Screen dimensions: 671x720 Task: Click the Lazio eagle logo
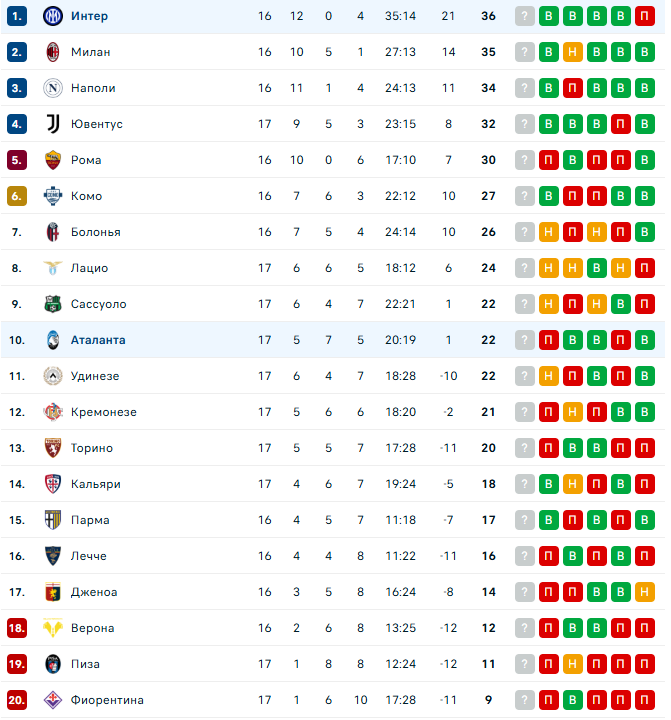(53, 268)
